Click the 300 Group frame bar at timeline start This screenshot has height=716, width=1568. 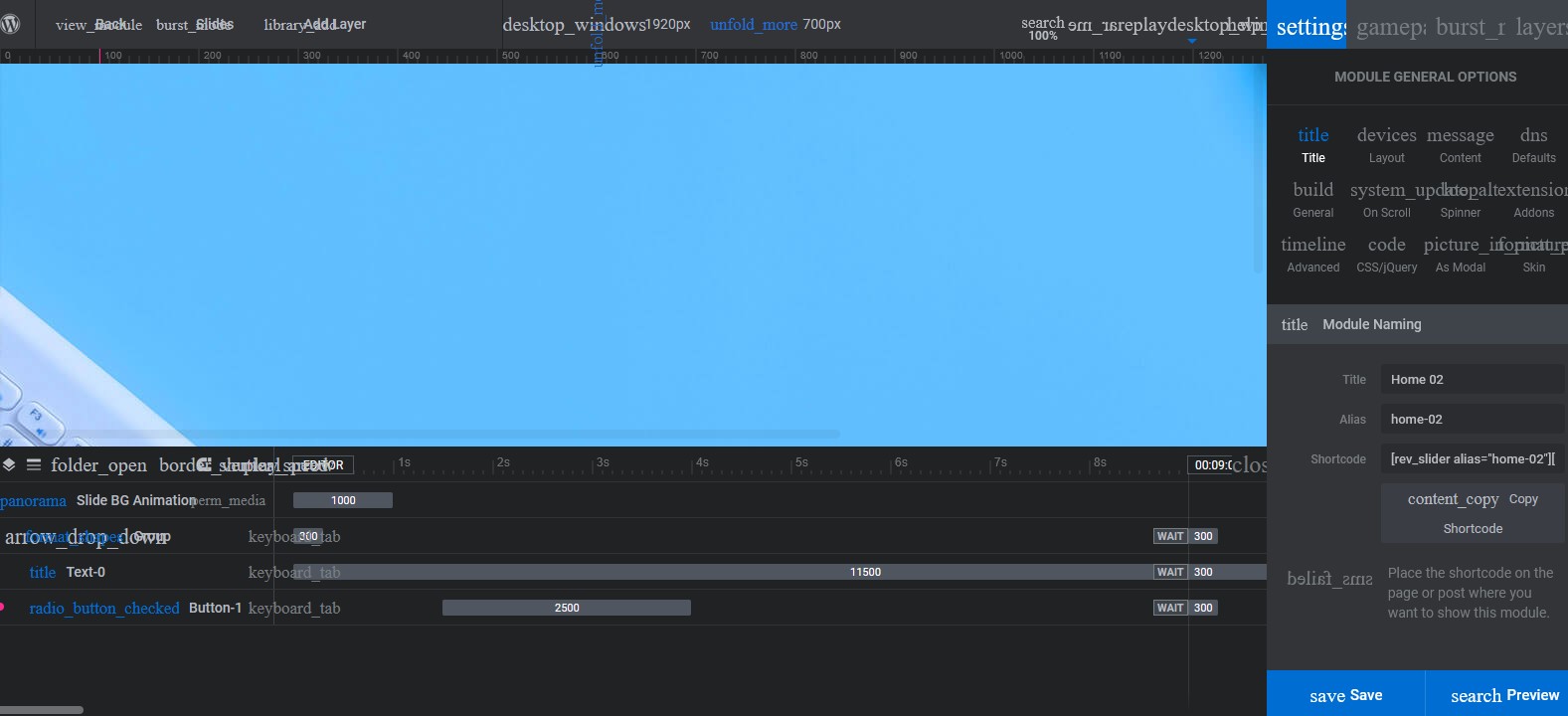tap(308, 536)
